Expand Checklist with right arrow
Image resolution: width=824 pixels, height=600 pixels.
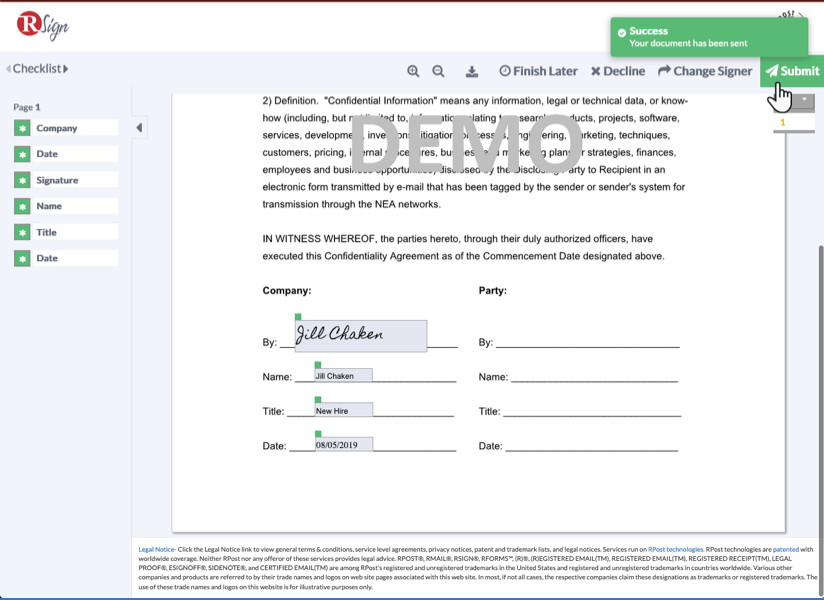click(x=66, y=69)
